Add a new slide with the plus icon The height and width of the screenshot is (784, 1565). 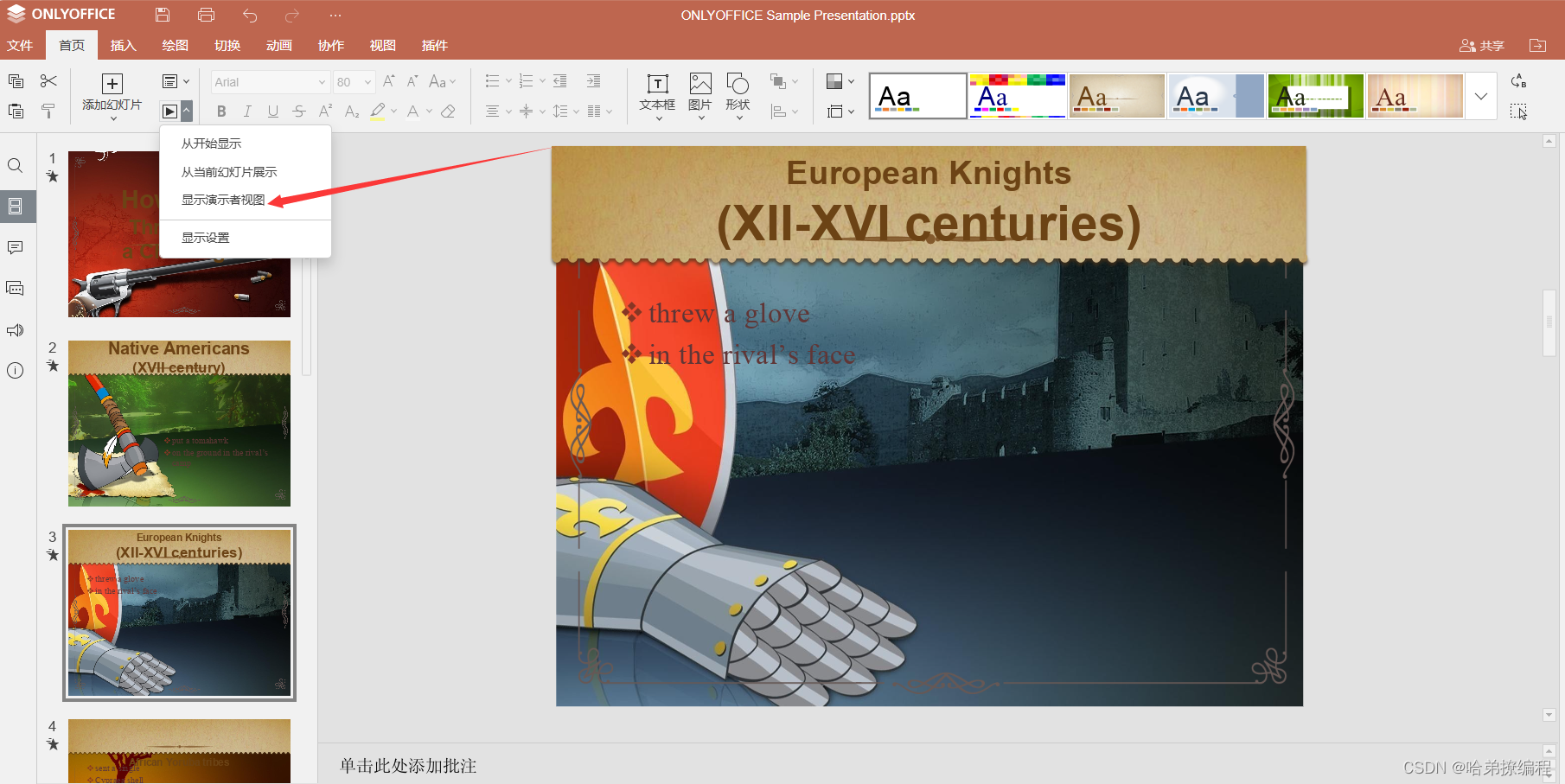point(112,84)
